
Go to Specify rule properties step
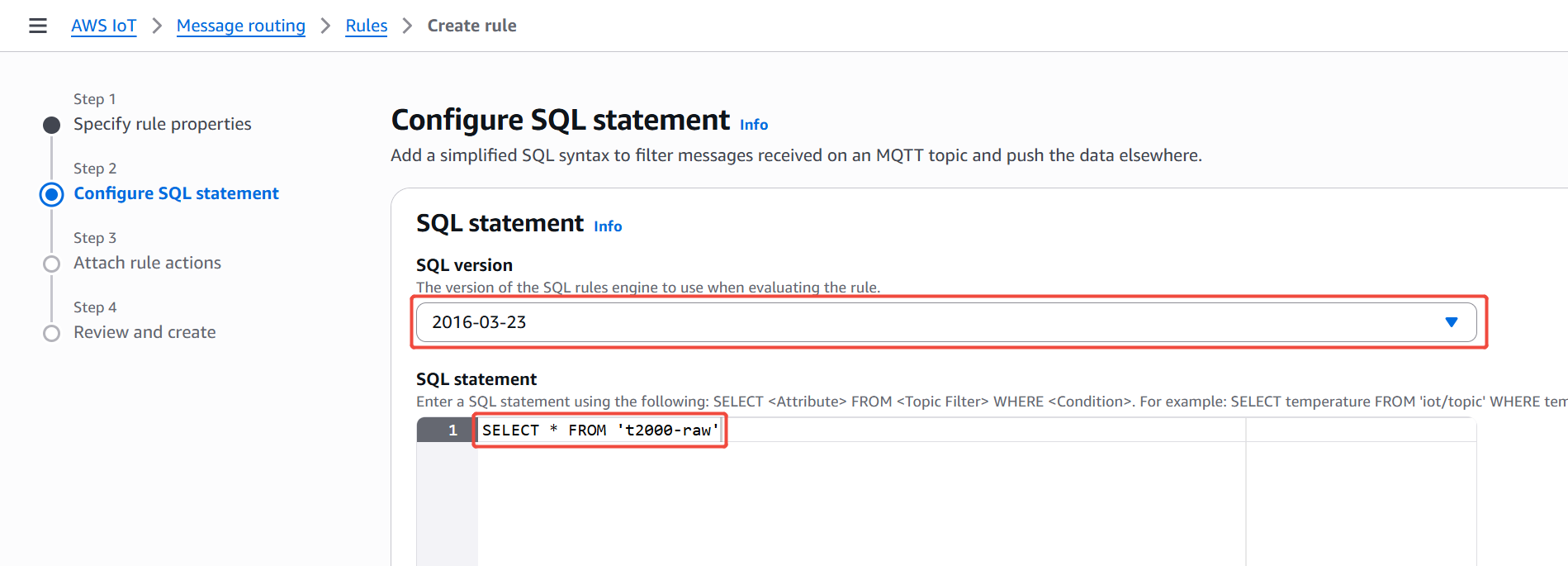[162, 124]
